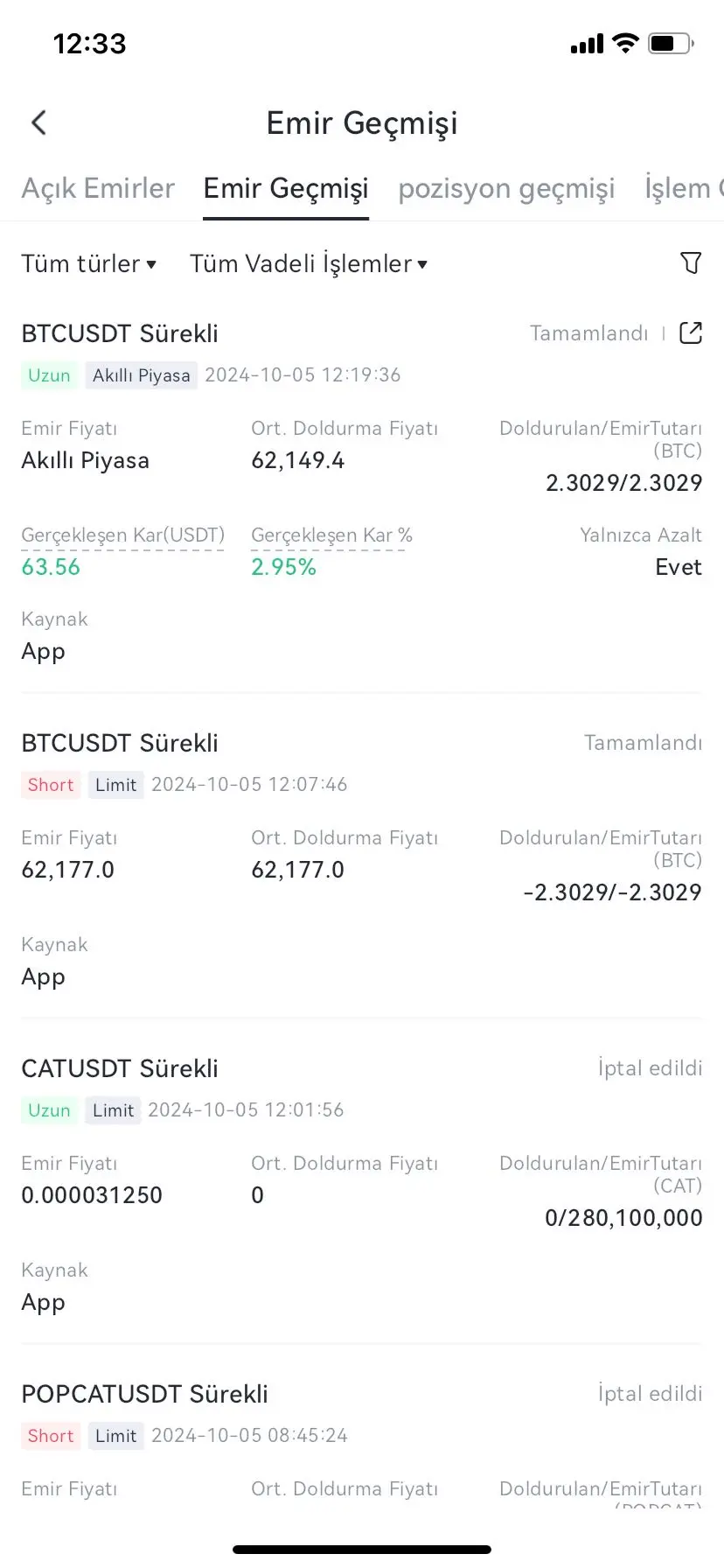Select the Emir Geçmişi tab
Image resolution: width=724 pixels, height=1568 pixels.
[x=286, y=188]
